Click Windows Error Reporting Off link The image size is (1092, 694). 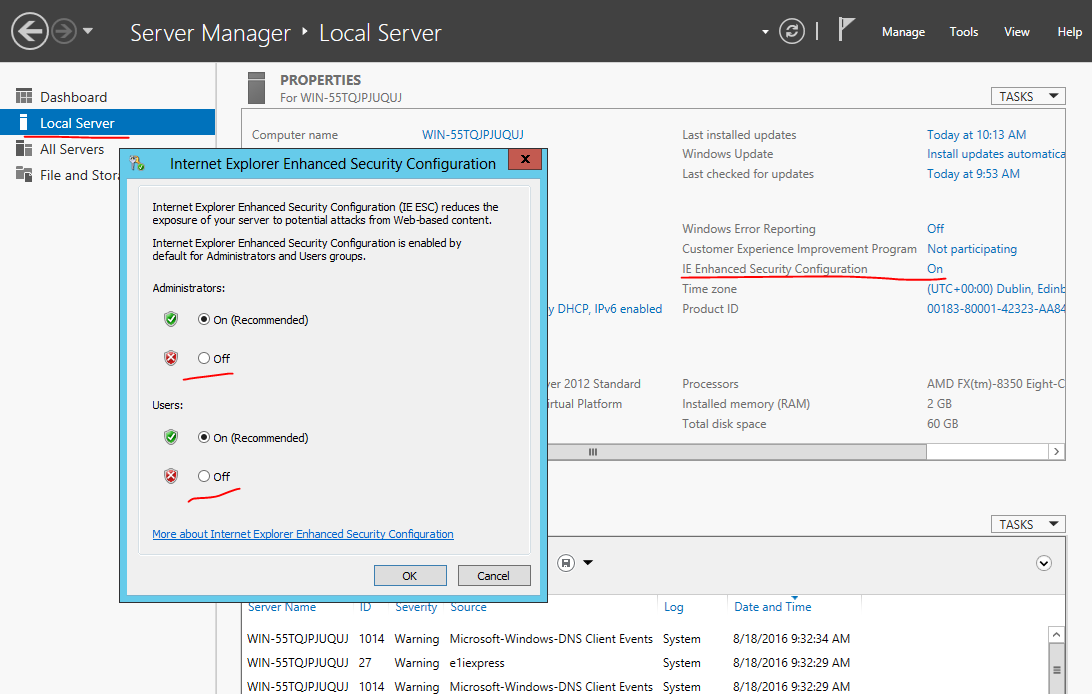pyautogui.click(x=935, y=228)
